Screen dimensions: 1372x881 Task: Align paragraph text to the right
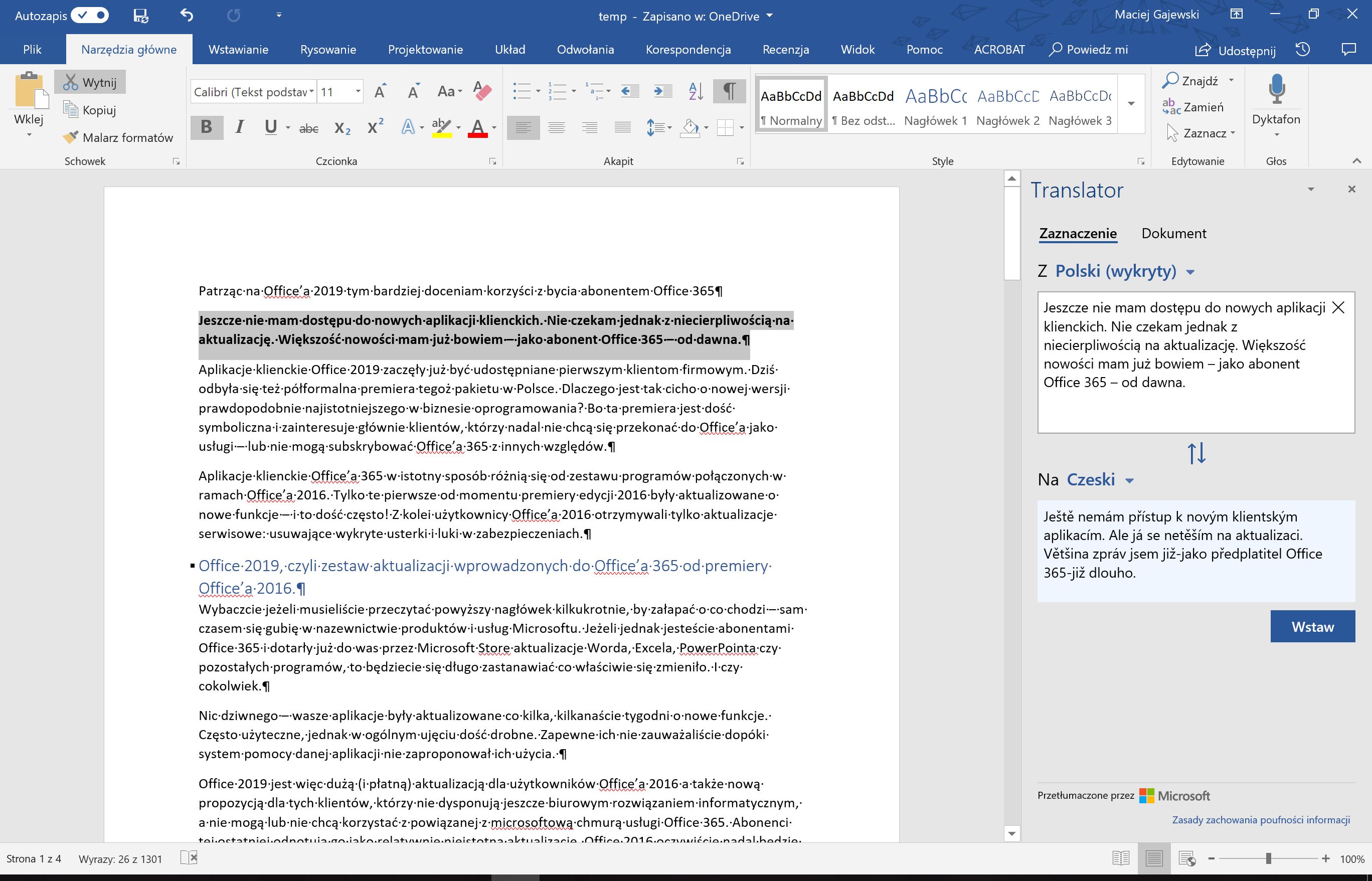[x=590, y=127]
